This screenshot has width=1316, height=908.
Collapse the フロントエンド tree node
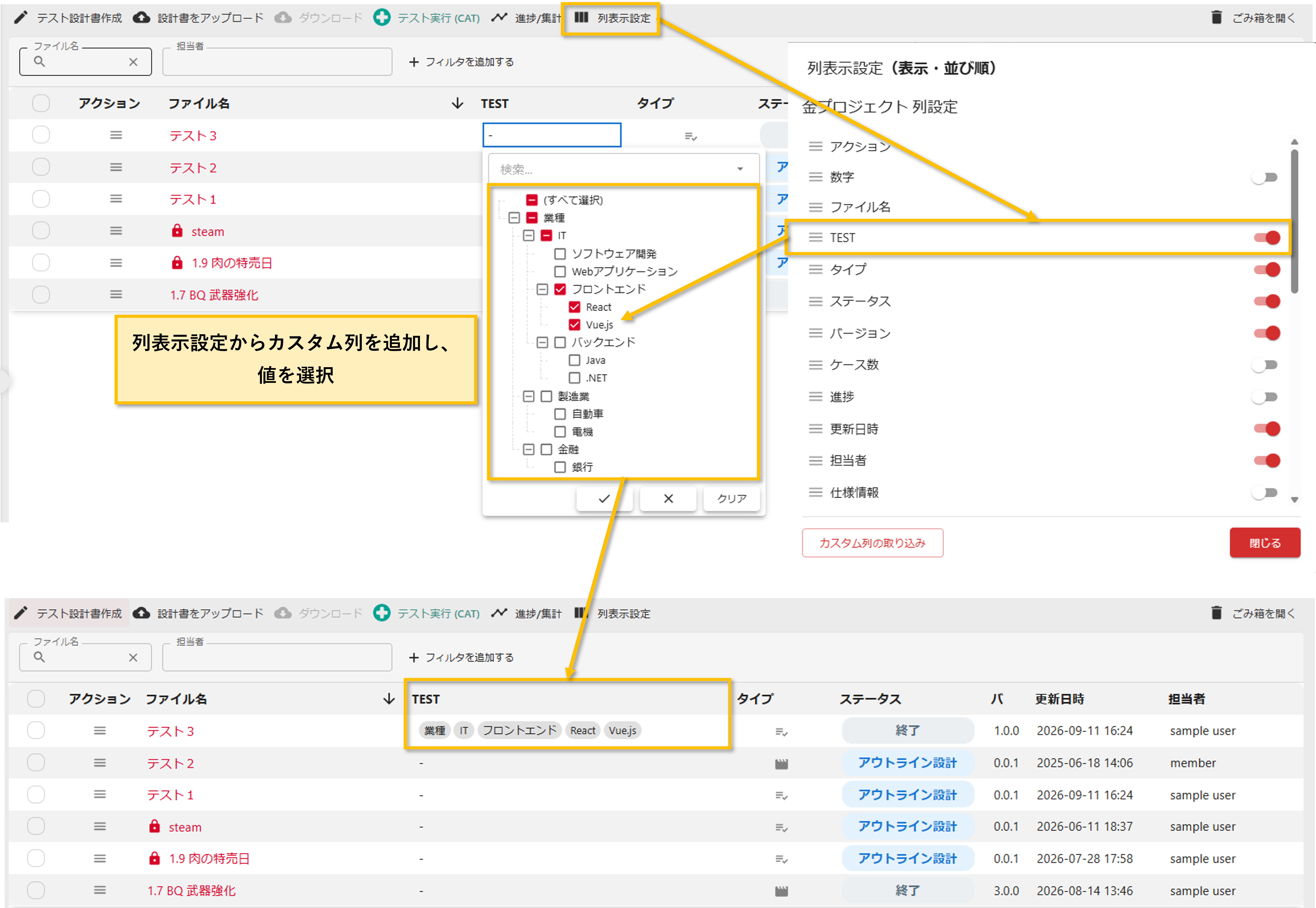click(542, 289)
